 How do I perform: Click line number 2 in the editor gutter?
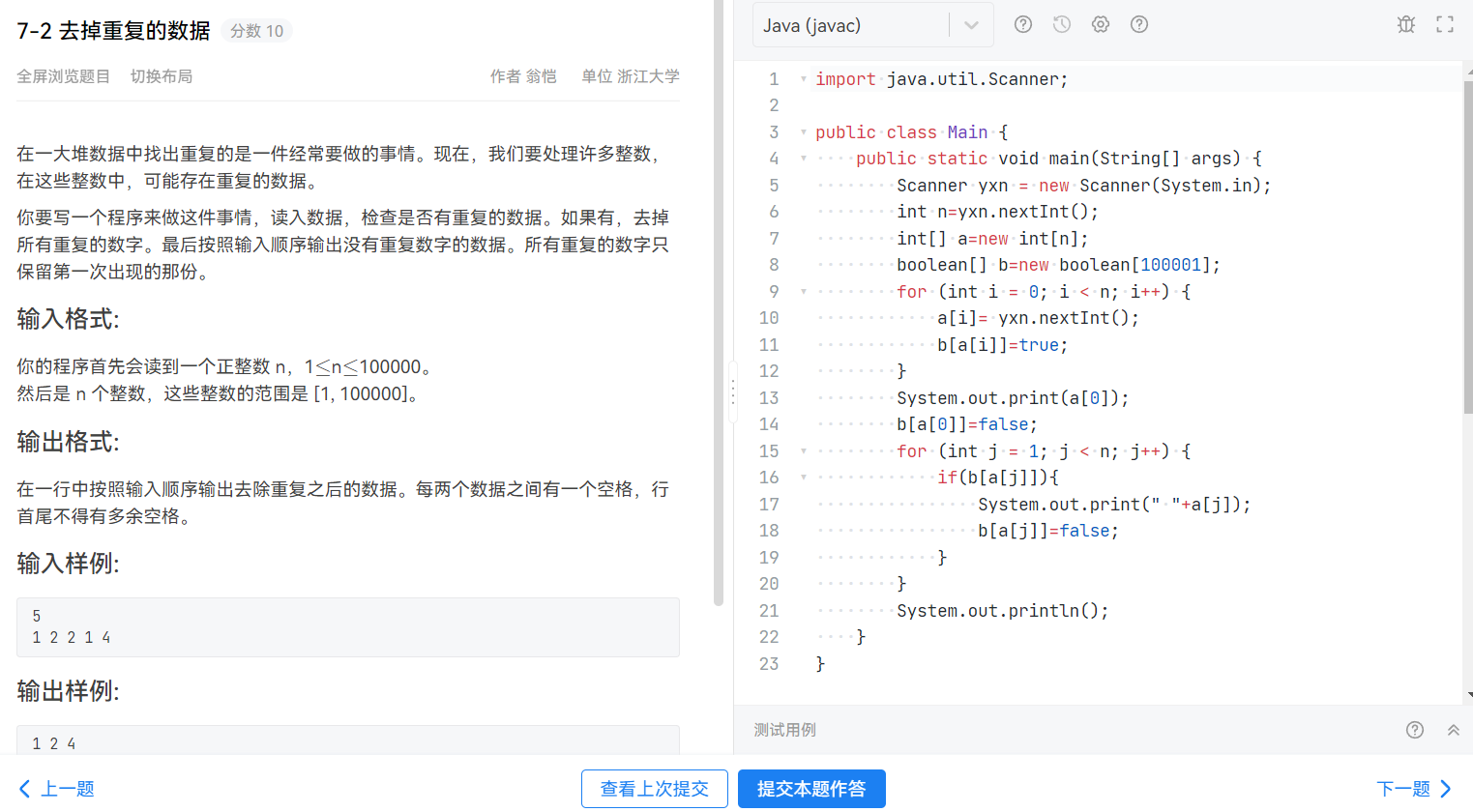pos(774,105)
